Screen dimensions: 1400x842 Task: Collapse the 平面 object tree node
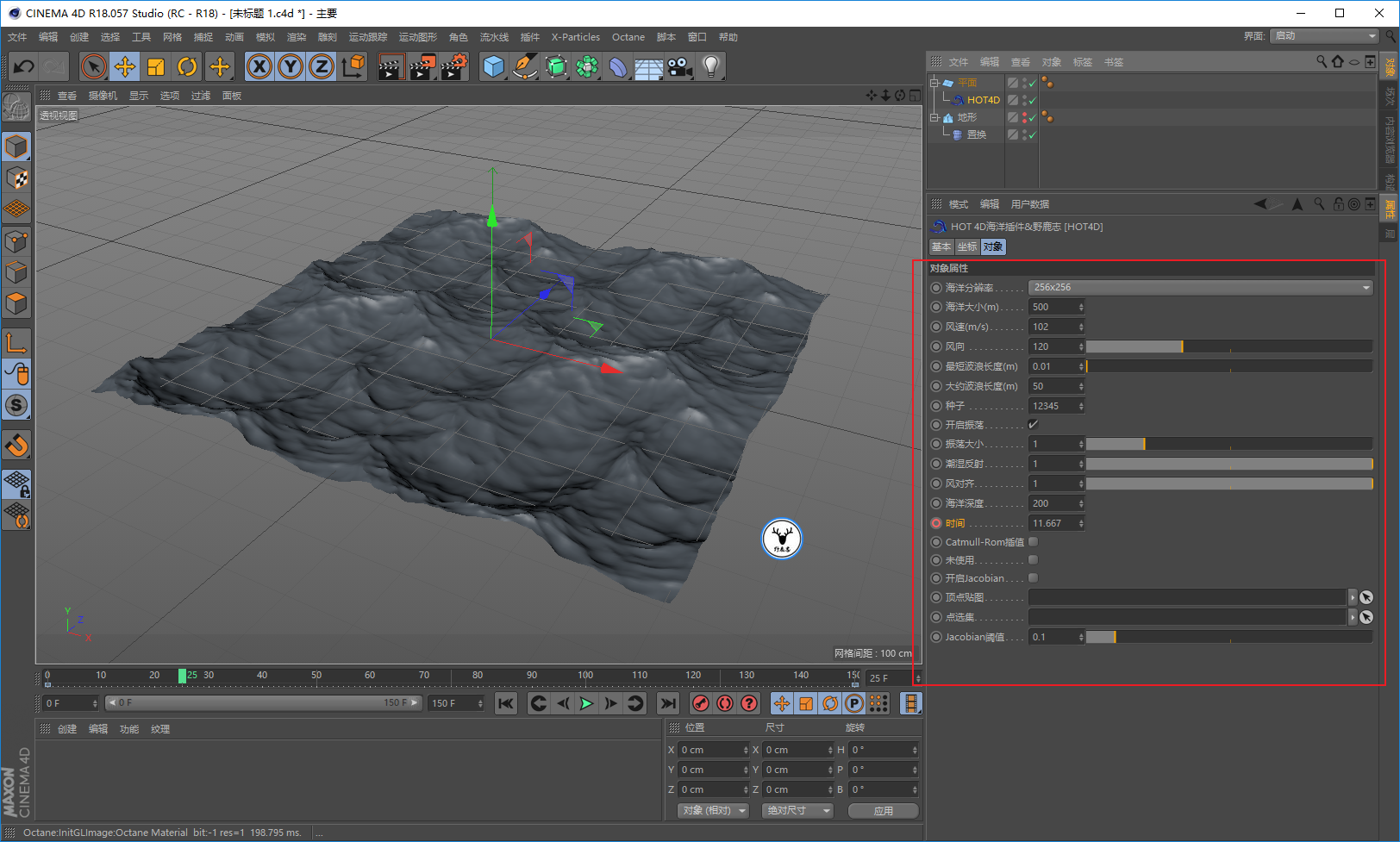[934, 83]
